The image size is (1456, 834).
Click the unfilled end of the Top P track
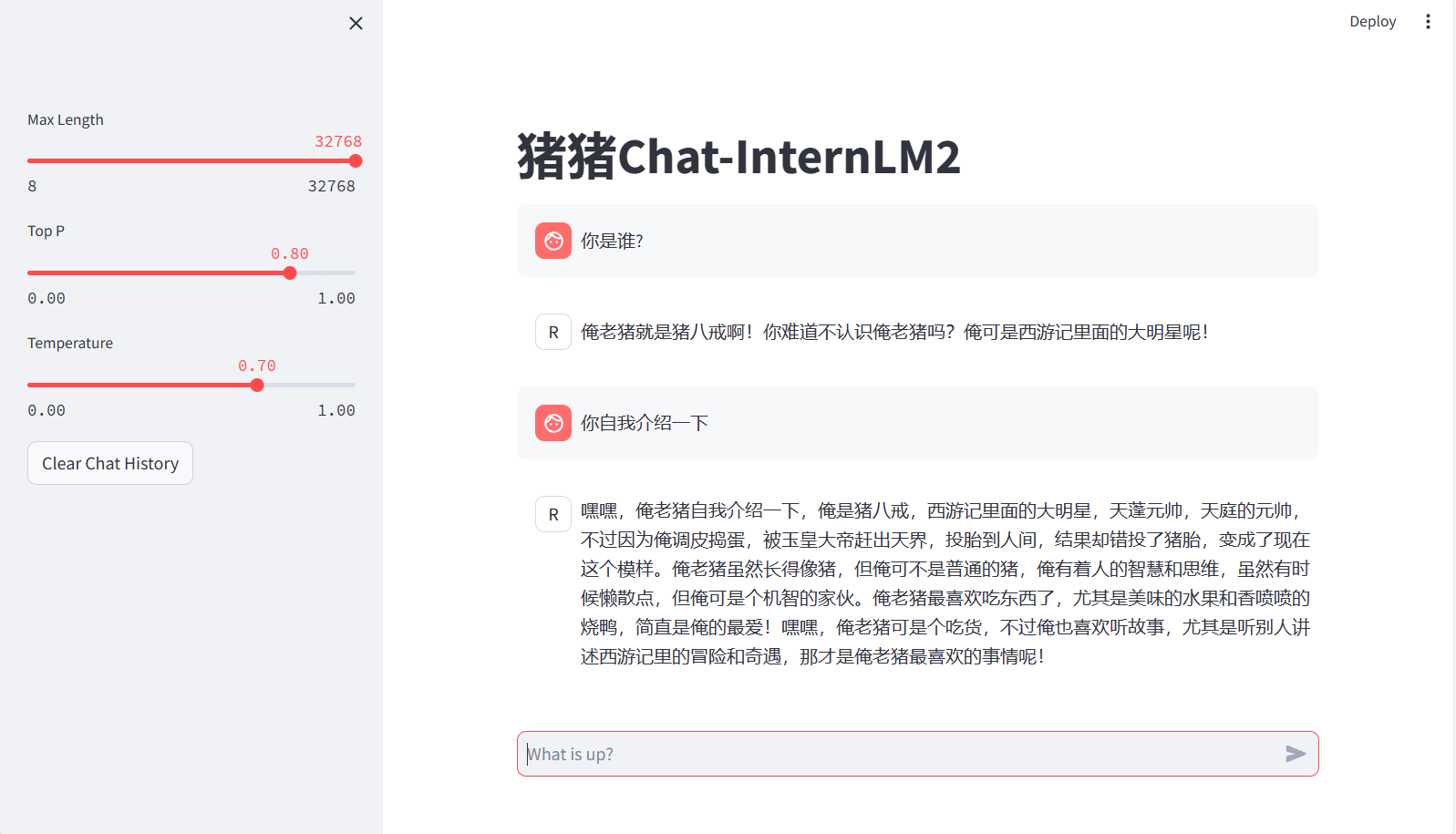[x=342, y=273]
